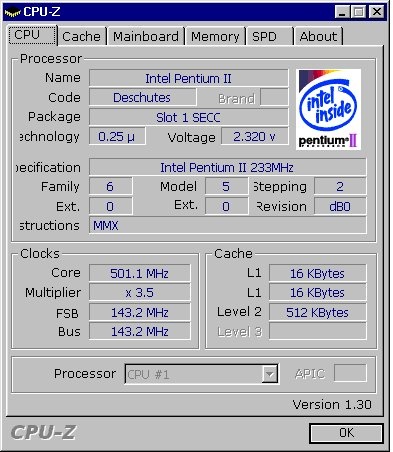393x452 pixels.
Task: Open the About tab
Action: tap(318, 36)
